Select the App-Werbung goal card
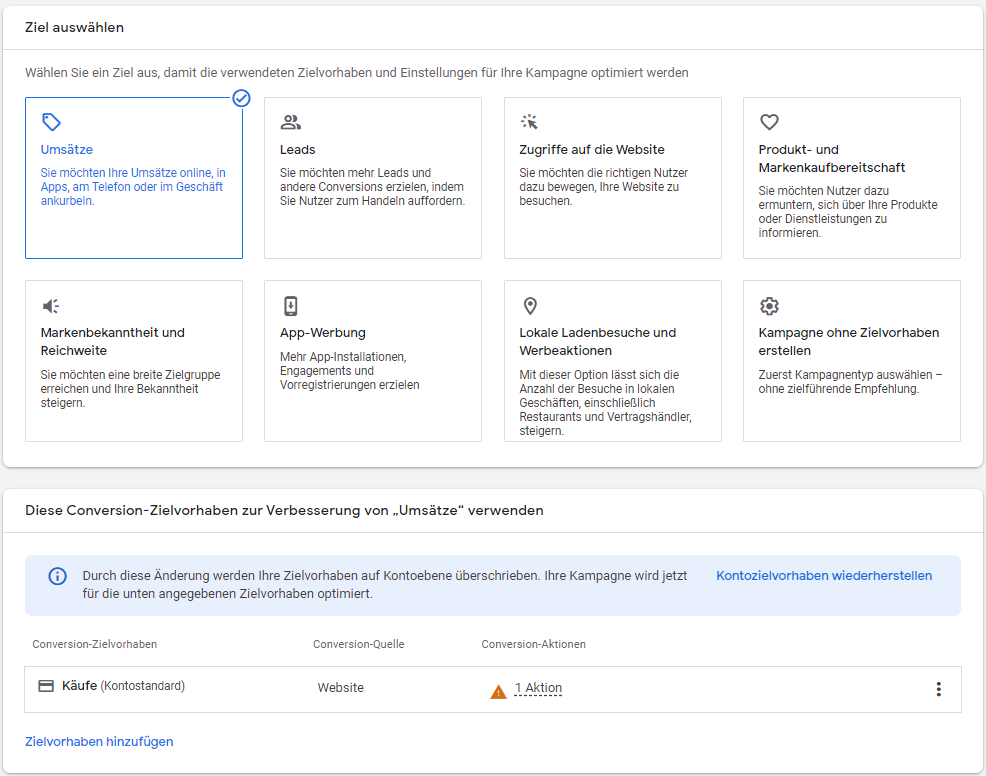The height and width of the screenshot is (776, 986). pyautogui.click(x=372, y=361)
